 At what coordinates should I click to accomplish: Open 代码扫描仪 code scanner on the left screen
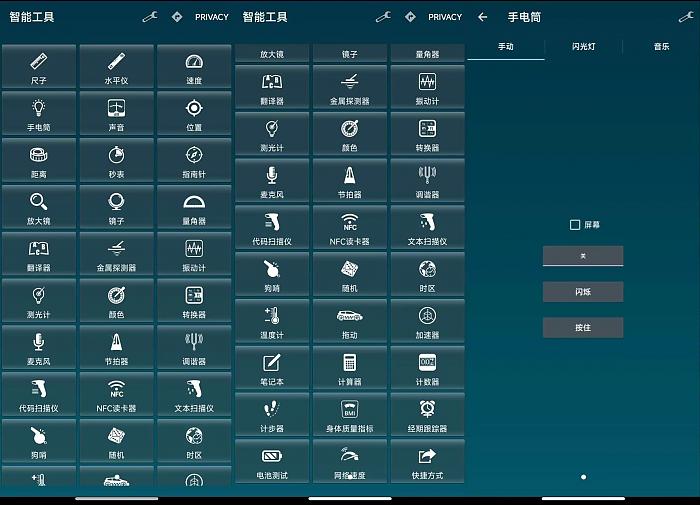[x=39, y=394]
